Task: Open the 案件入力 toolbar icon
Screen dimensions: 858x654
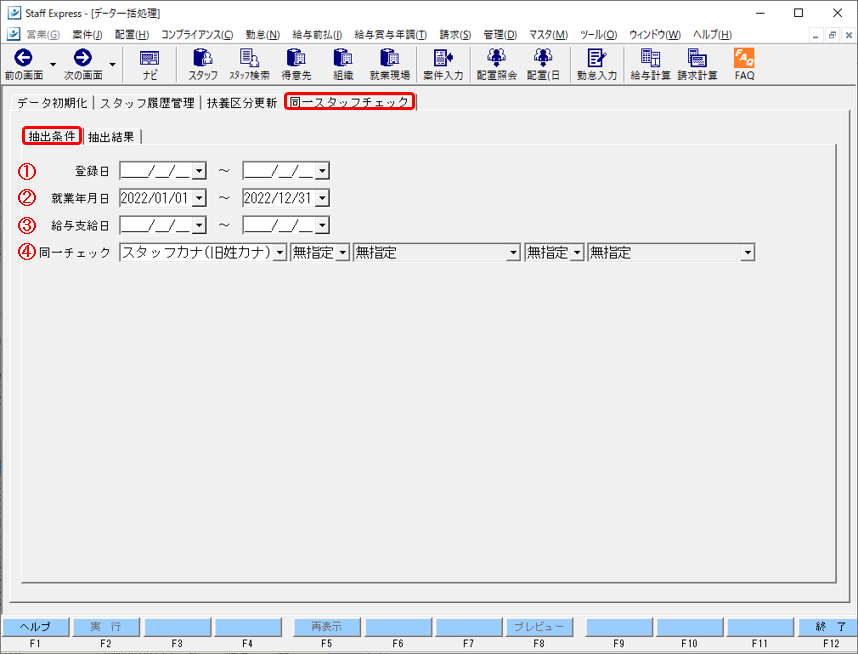Action: pos(443,58)
